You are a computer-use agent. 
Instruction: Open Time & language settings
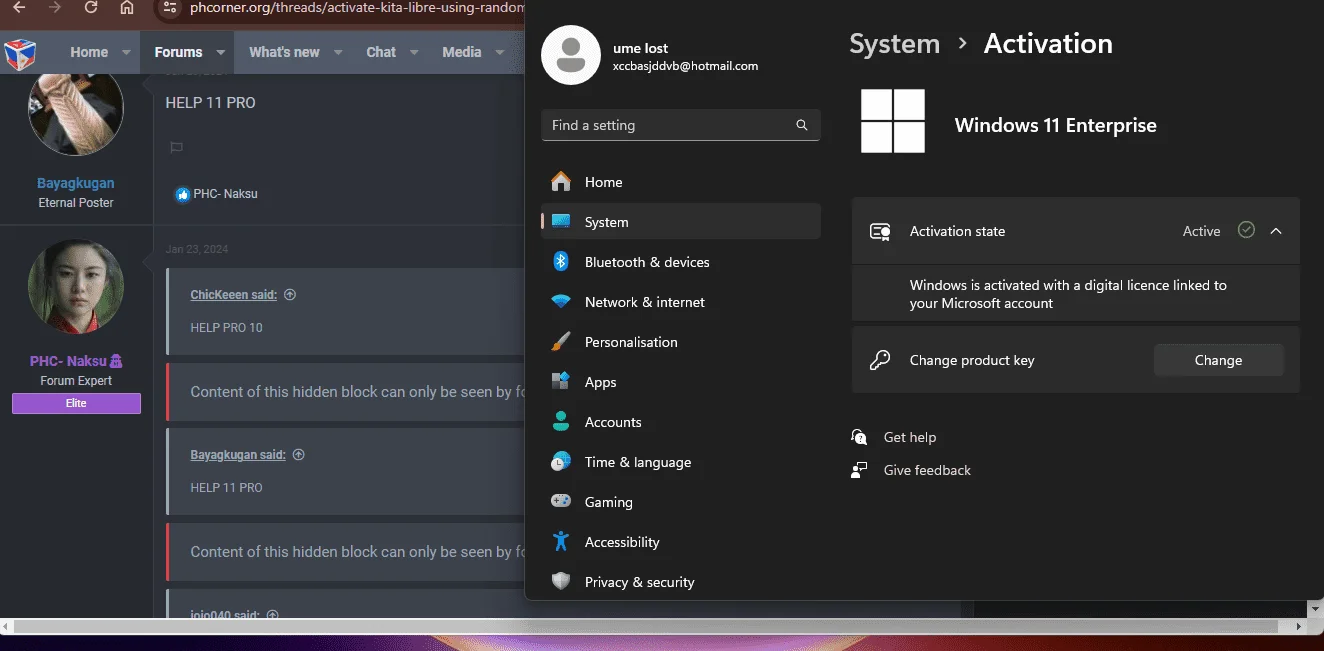tap(681, 462)
